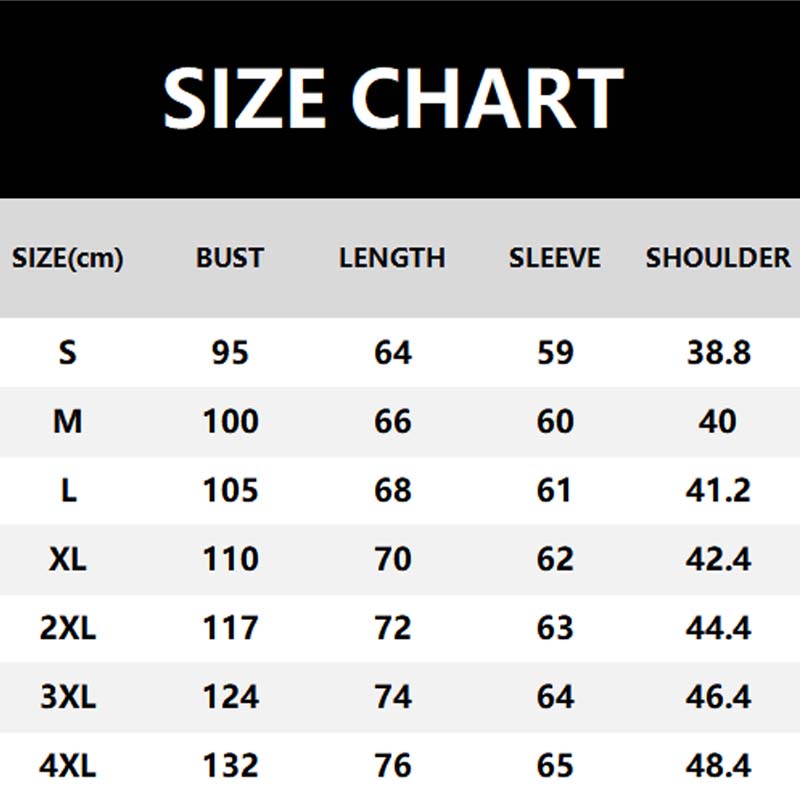The image size is (800, 800).
Task: Click shoulder value 38.8 for size S
Action: point(718,353)
